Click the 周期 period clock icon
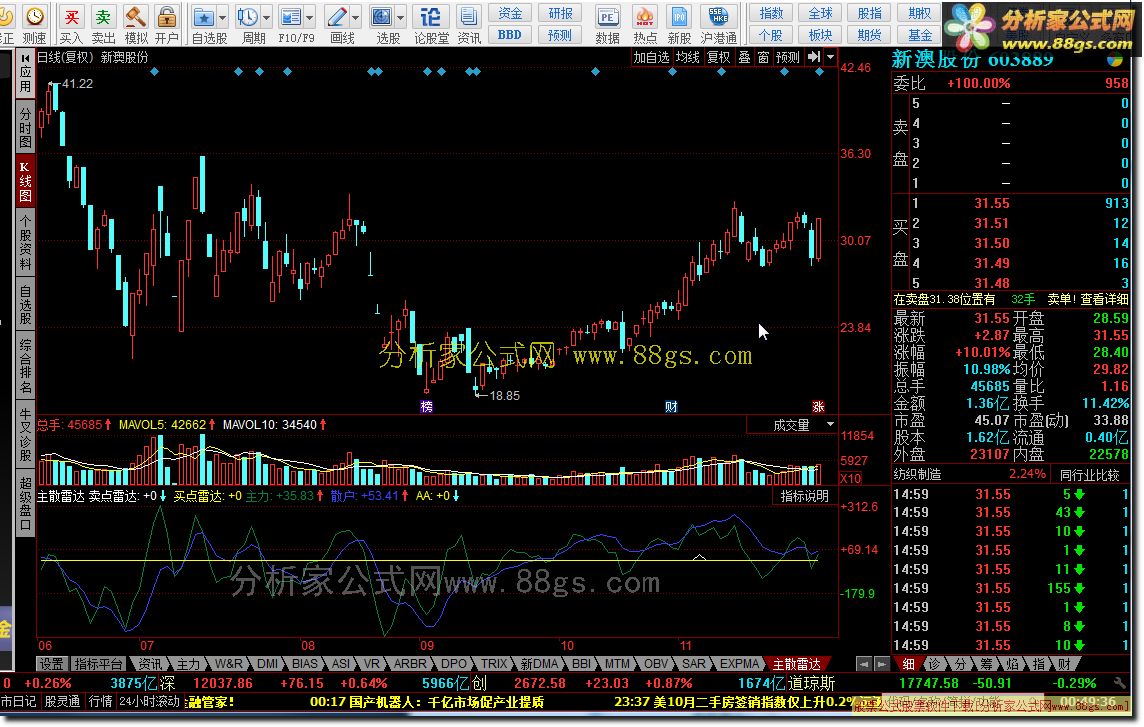The width and height of the screenshot is (1144, 727). tap(248, 16)
